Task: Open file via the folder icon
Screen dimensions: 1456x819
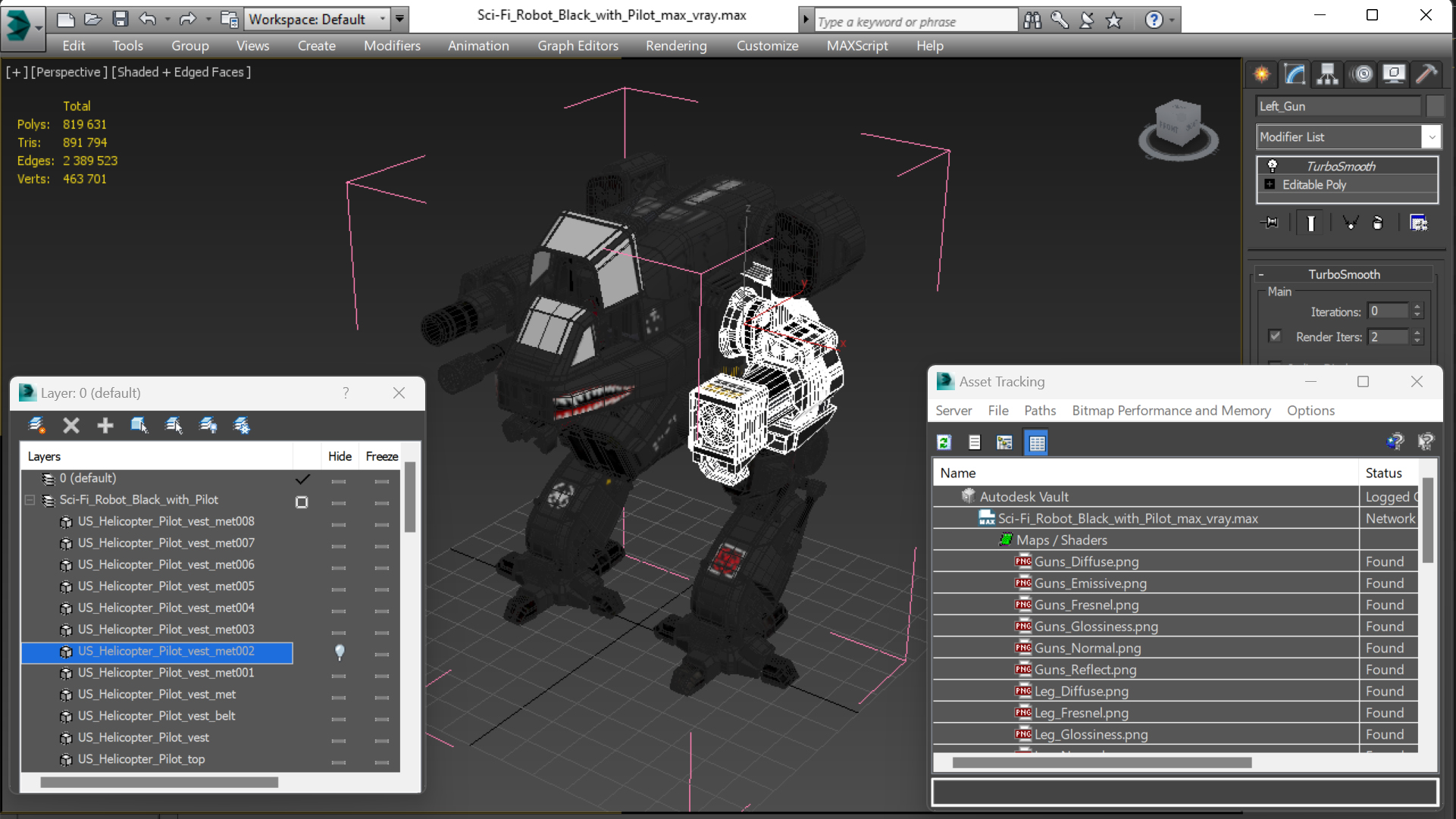Action: 92,19
